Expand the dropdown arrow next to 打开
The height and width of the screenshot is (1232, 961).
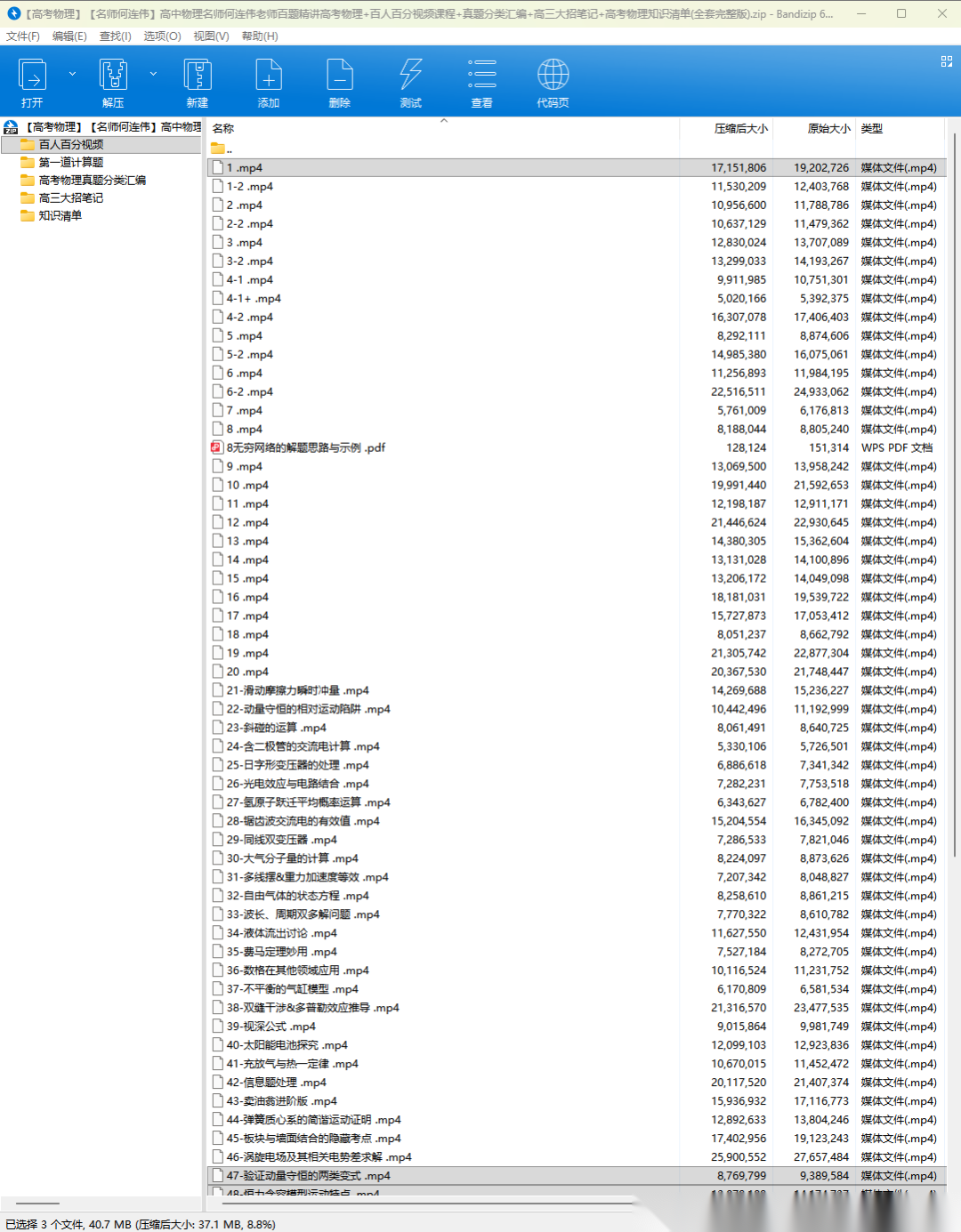point(72,74)
